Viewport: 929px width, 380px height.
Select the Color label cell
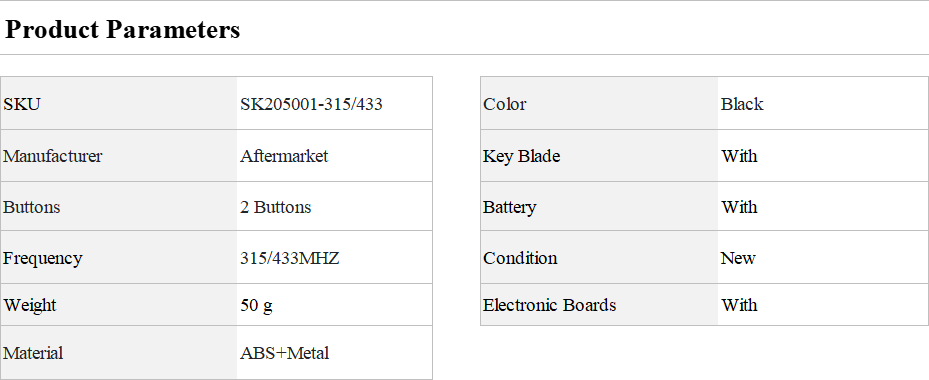pyautogui.click(x=599, y=103)
